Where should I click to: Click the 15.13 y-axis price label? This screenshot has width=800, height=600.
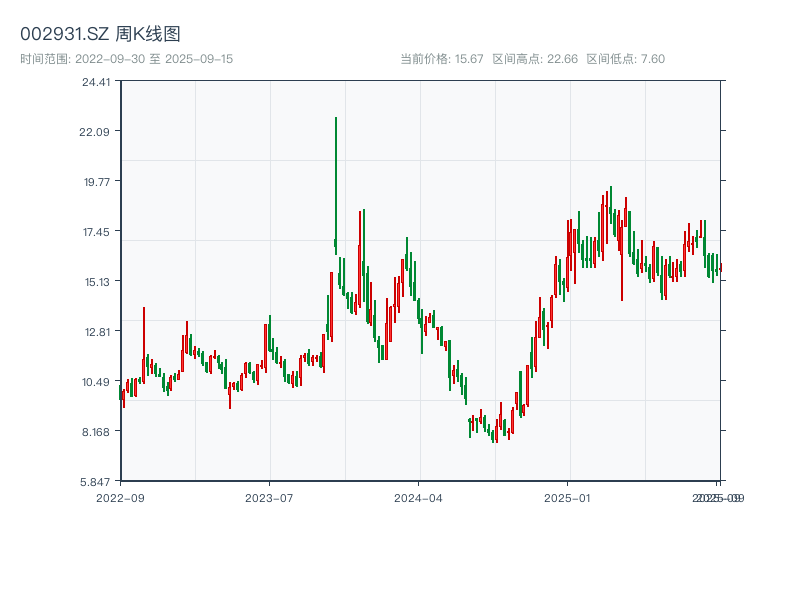tap(98, 282)
